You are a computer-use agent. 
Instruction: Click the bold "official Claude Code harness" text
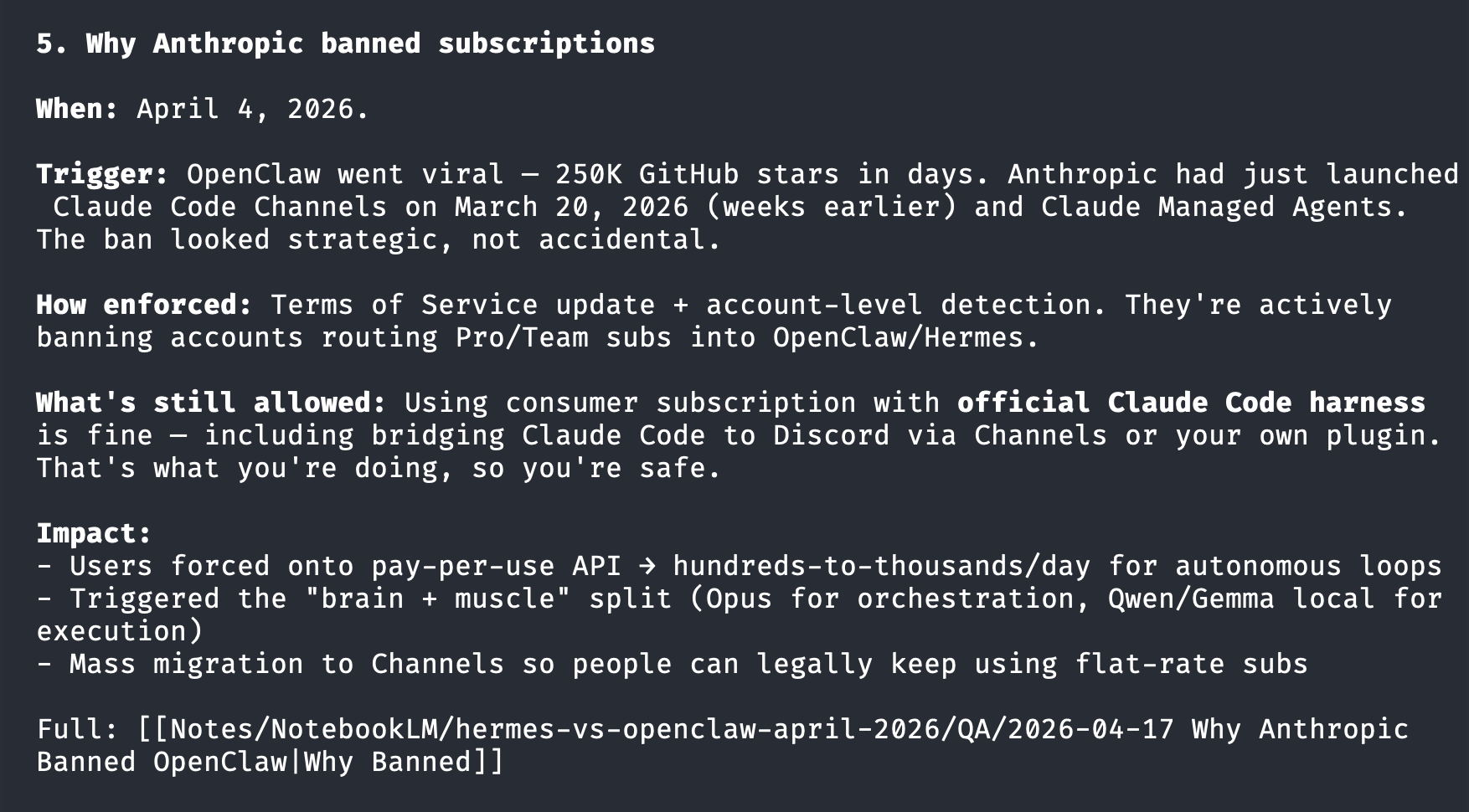point(1190,403)
